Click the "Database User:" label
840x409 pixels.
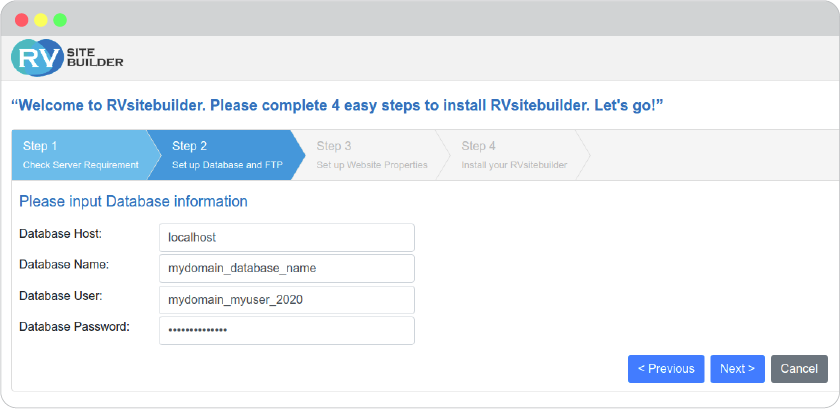tap(61, 295)
